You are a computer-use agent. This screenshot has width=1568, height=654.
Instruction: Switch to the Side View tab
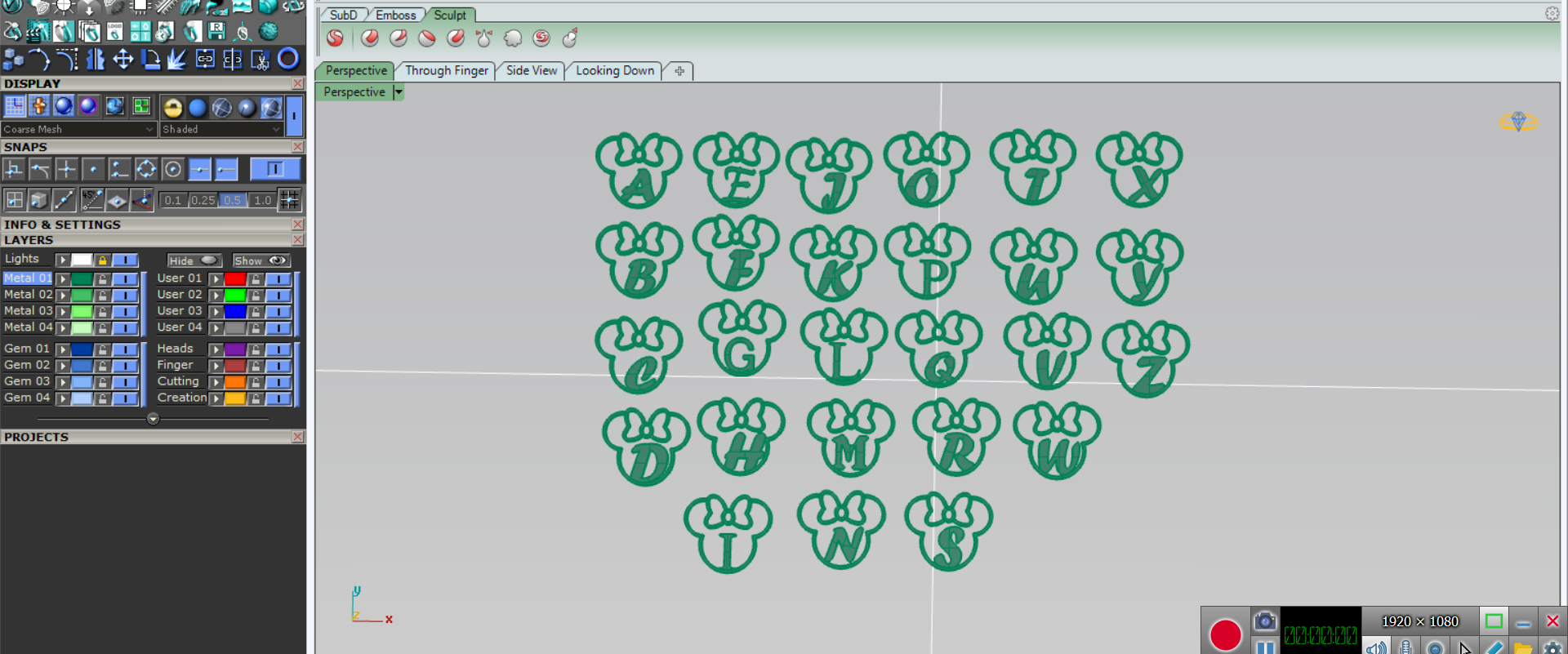(x=531, y=71)
